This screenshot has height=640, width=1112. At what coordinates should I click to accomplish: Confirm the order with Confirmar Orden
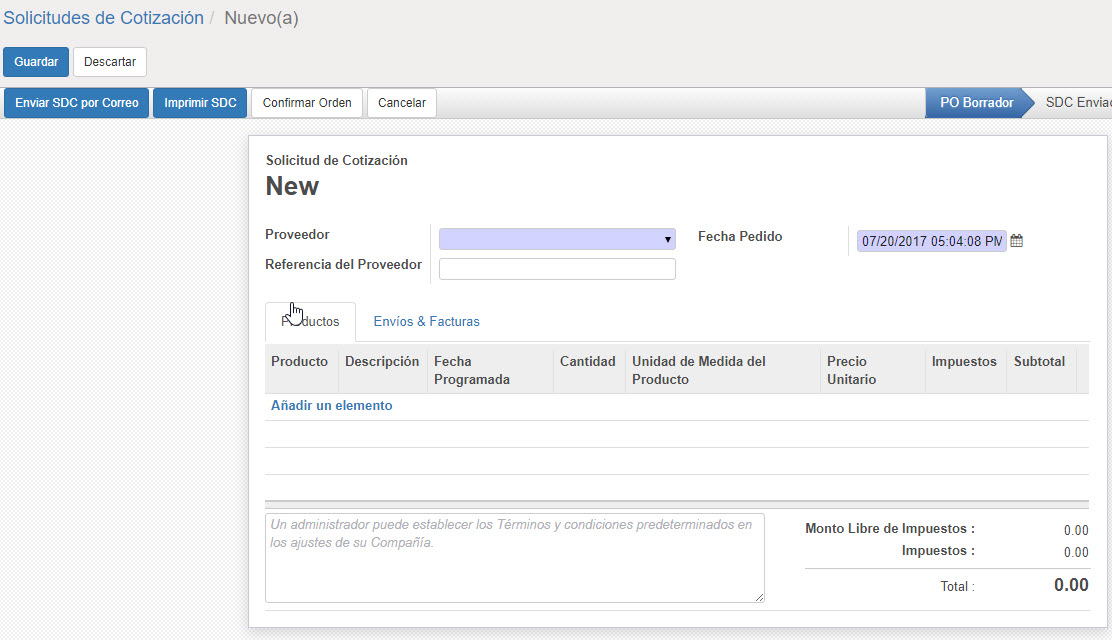(x=306, y=103)
